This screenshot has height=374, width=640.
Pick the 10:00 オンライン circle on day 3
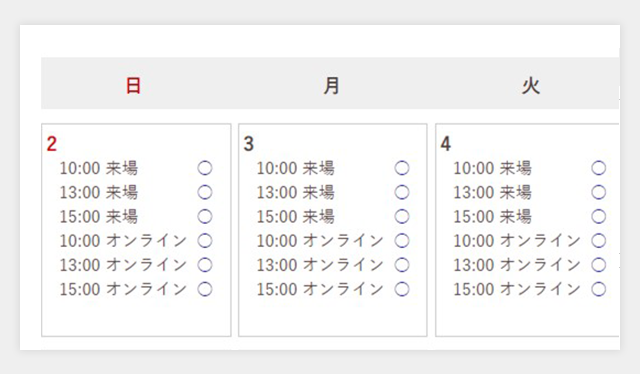tap(402, 241)
